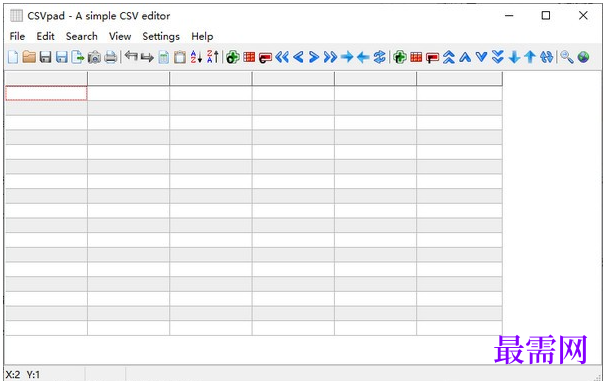Open the Settings menu
This screenshot has height=381, width=606.
coord(161,36)
